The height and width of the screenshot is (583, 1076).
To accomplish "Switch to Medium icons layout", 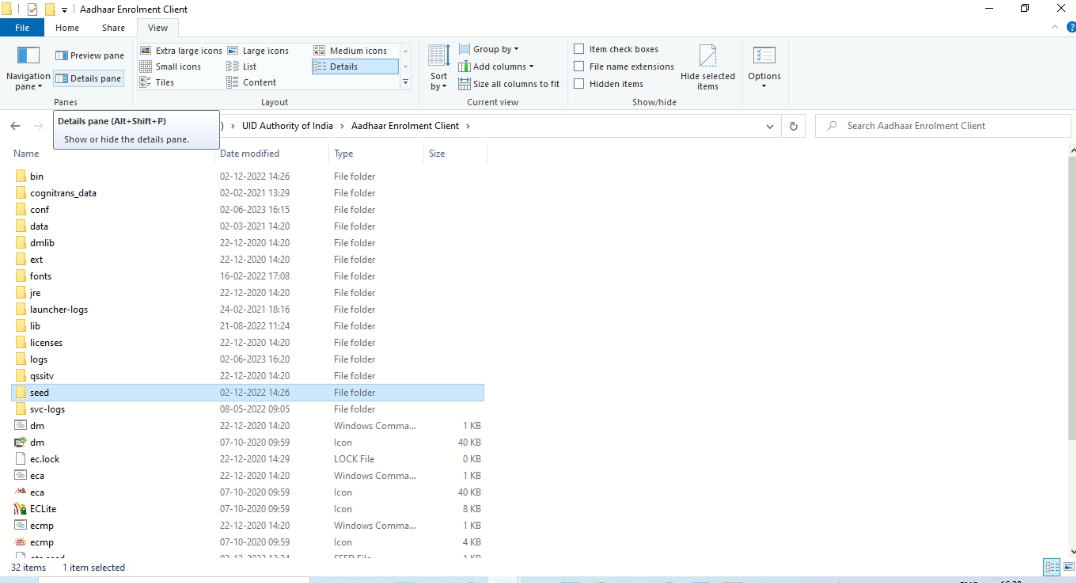I will pyautogui.click(x=351, y=51).
